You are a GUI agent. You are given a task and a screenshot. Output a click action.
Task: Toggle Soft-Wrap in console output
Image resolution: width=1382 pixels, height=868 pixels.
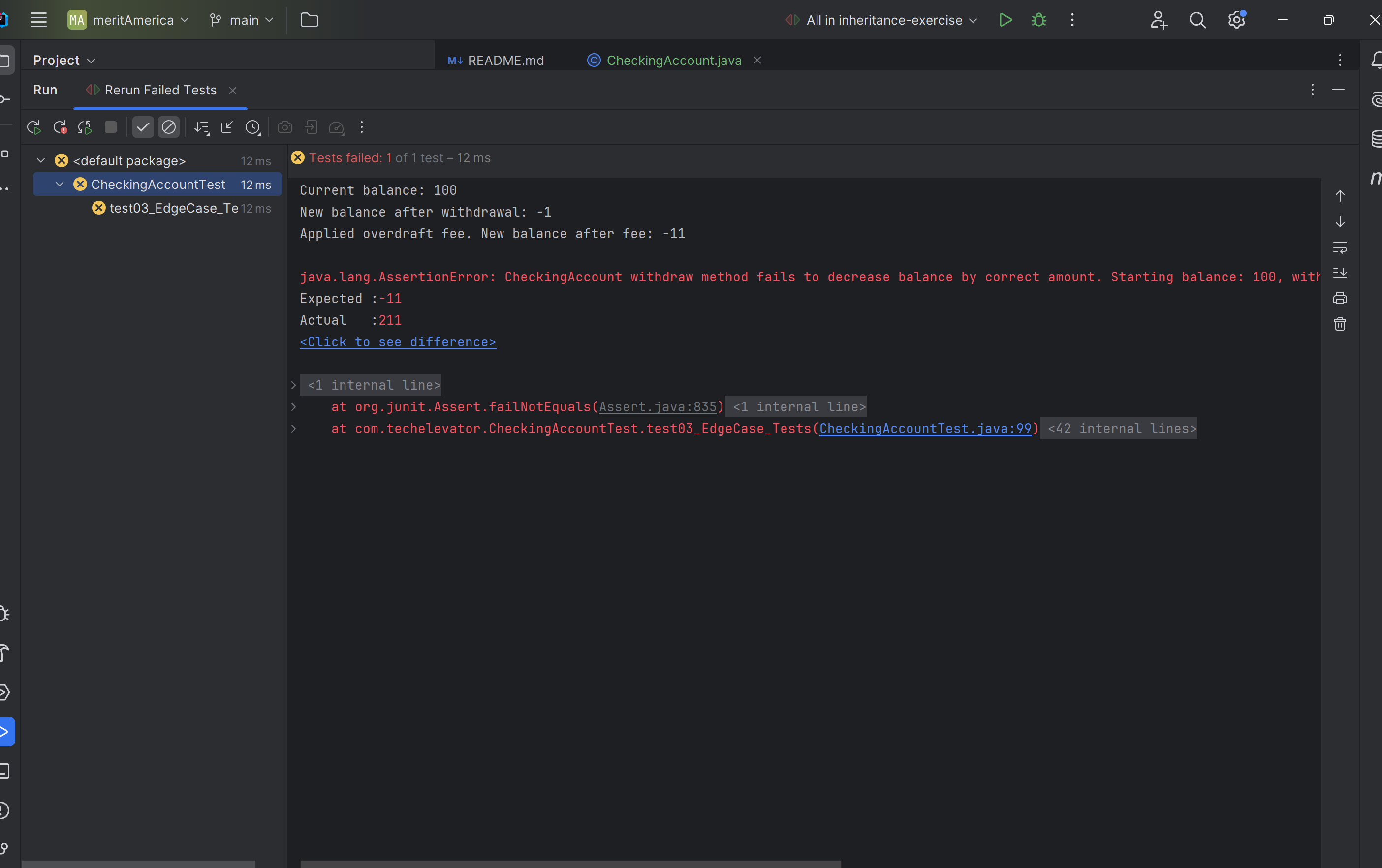(x=1340, y=248)
